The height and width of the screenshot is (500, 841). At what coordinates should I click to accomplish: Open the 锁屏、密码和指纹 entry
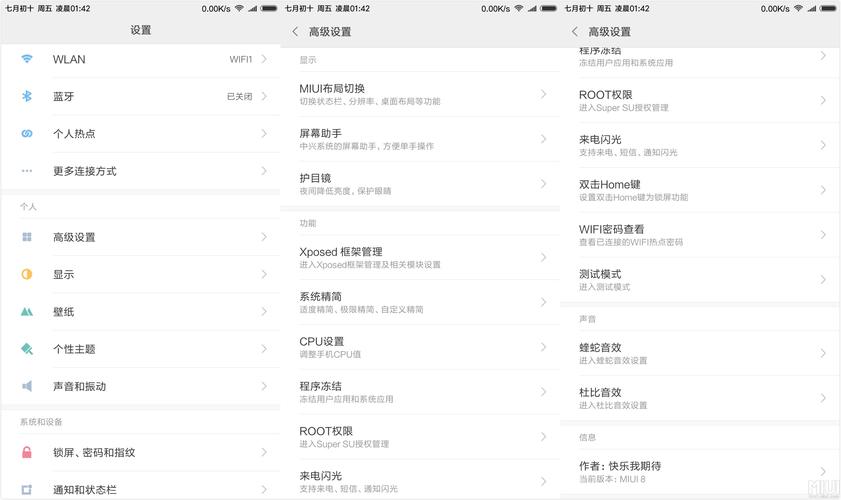[x=141, y=452]
